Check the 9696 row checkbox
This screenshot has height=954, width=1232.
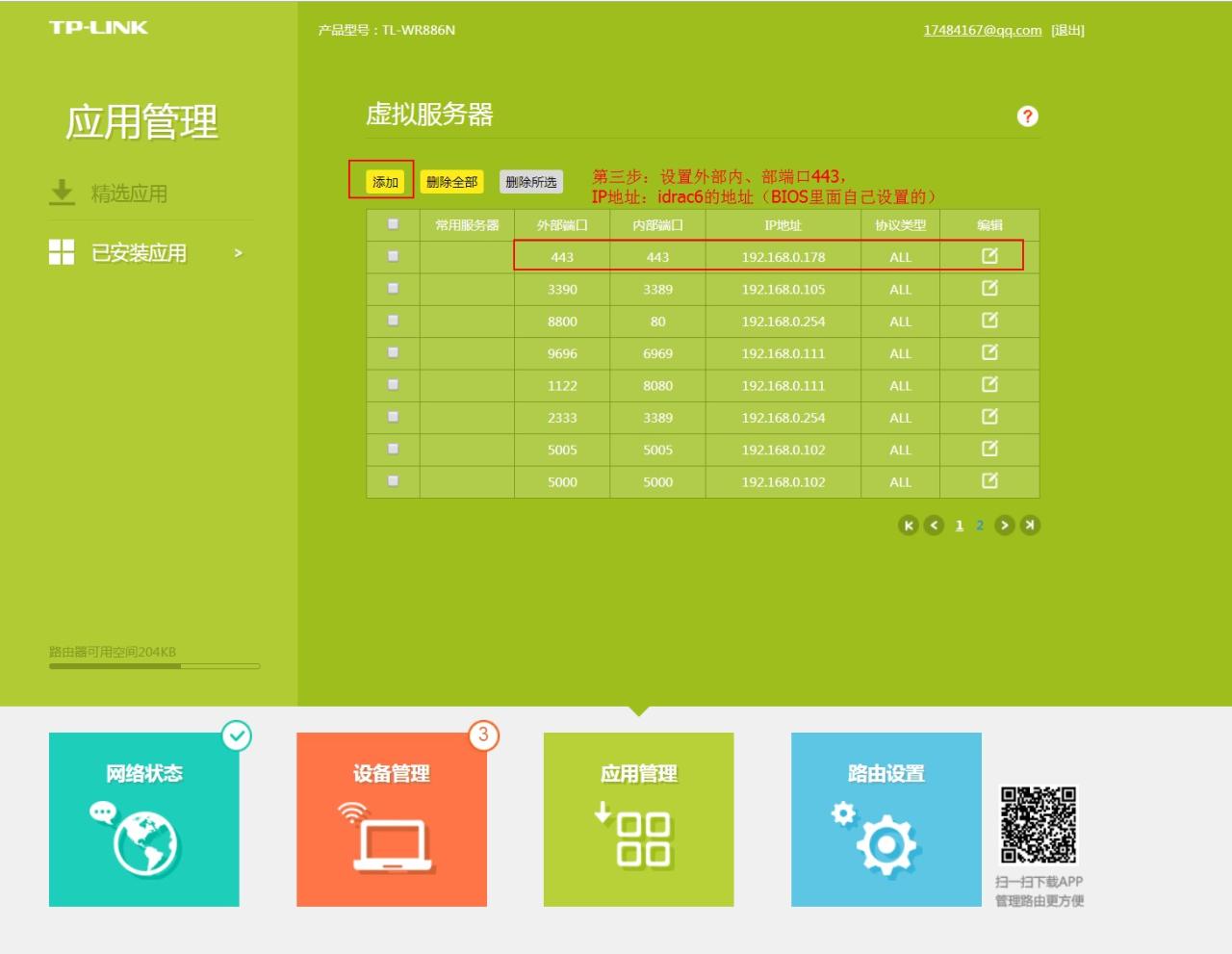coord(393,352)
